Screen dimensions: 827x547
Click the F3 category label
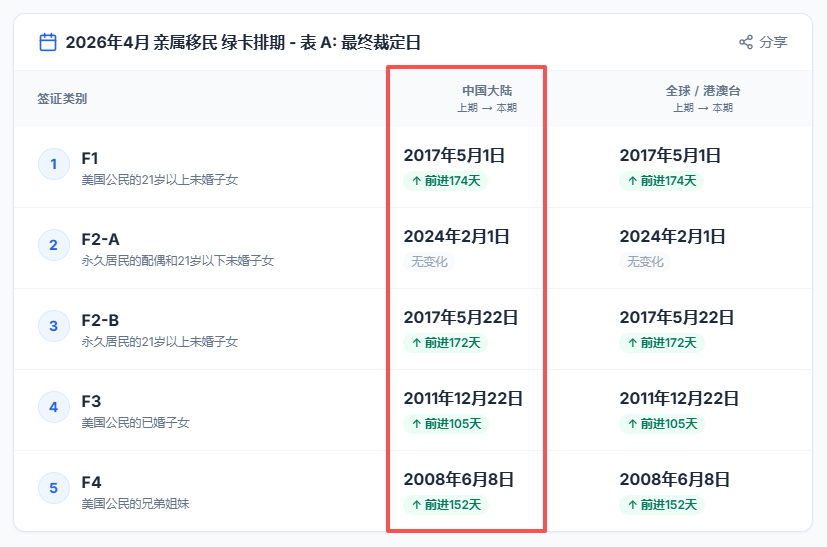click(x=91, y=401)
